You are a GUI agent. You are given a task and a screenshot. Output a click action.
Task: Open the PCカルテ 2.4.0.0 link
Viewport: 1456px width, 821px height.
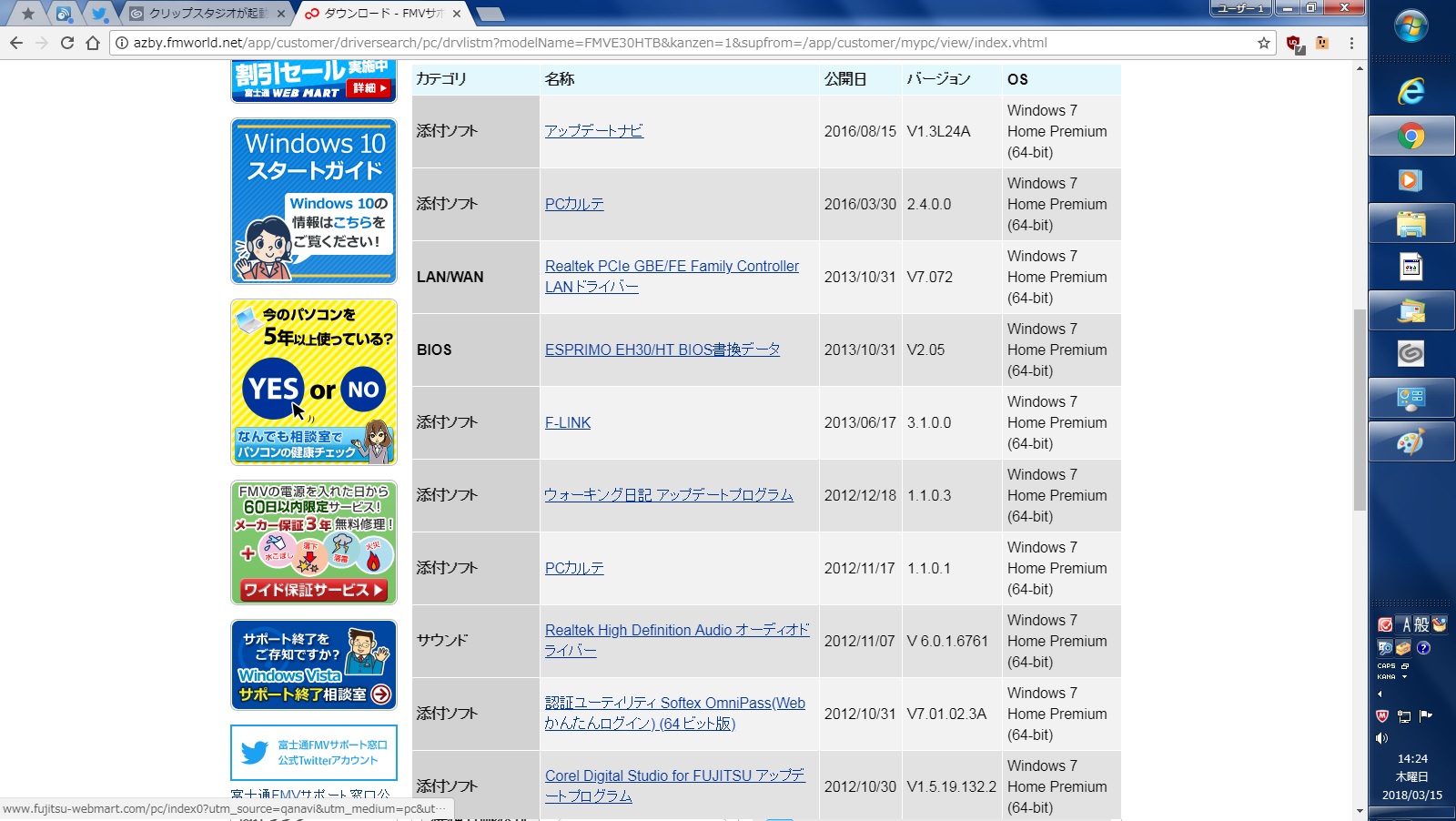[x=574, y=204]
